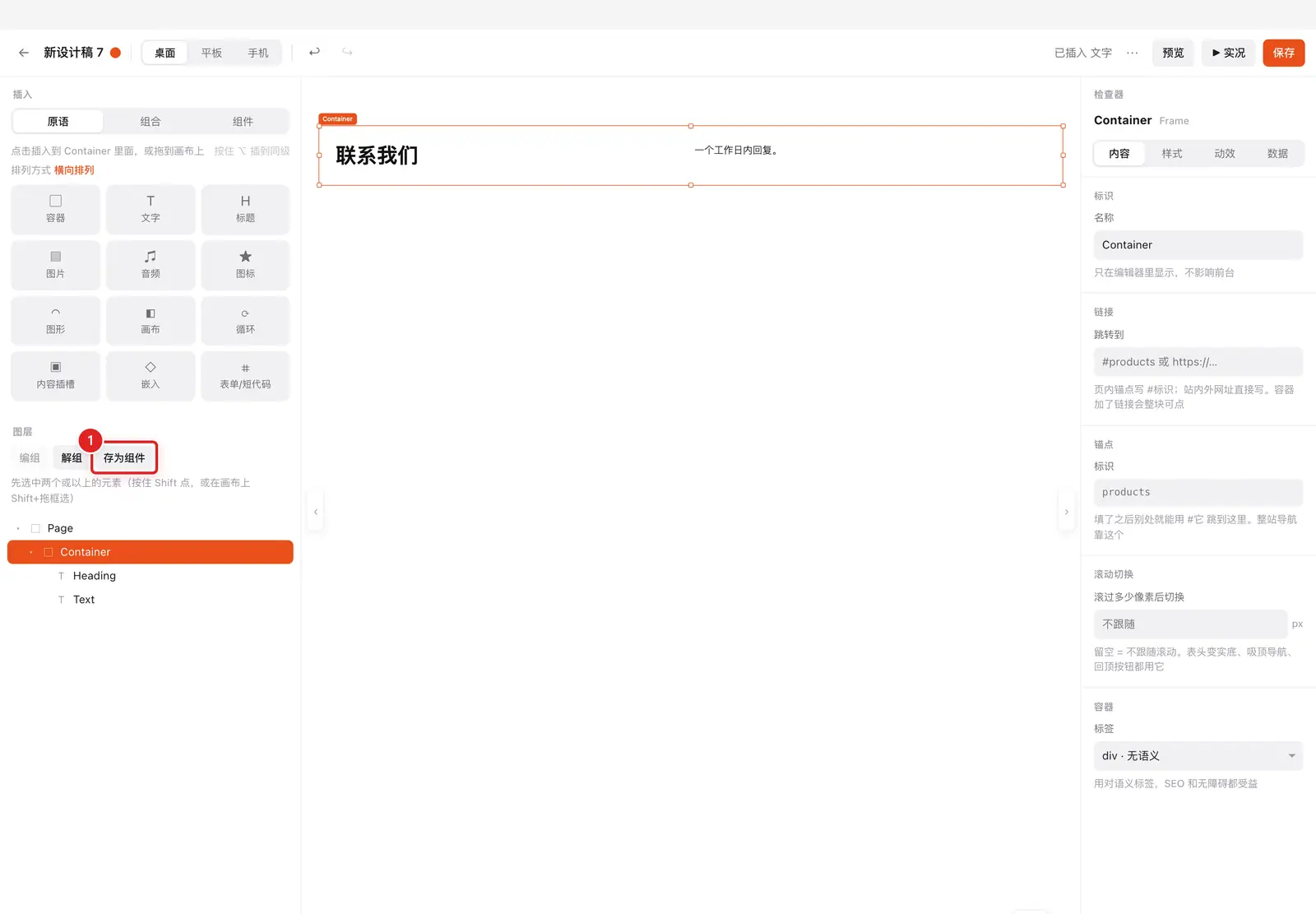Switch inspector to 数据 tab
Screen dimensions: 1316x914
point(1277,154)
